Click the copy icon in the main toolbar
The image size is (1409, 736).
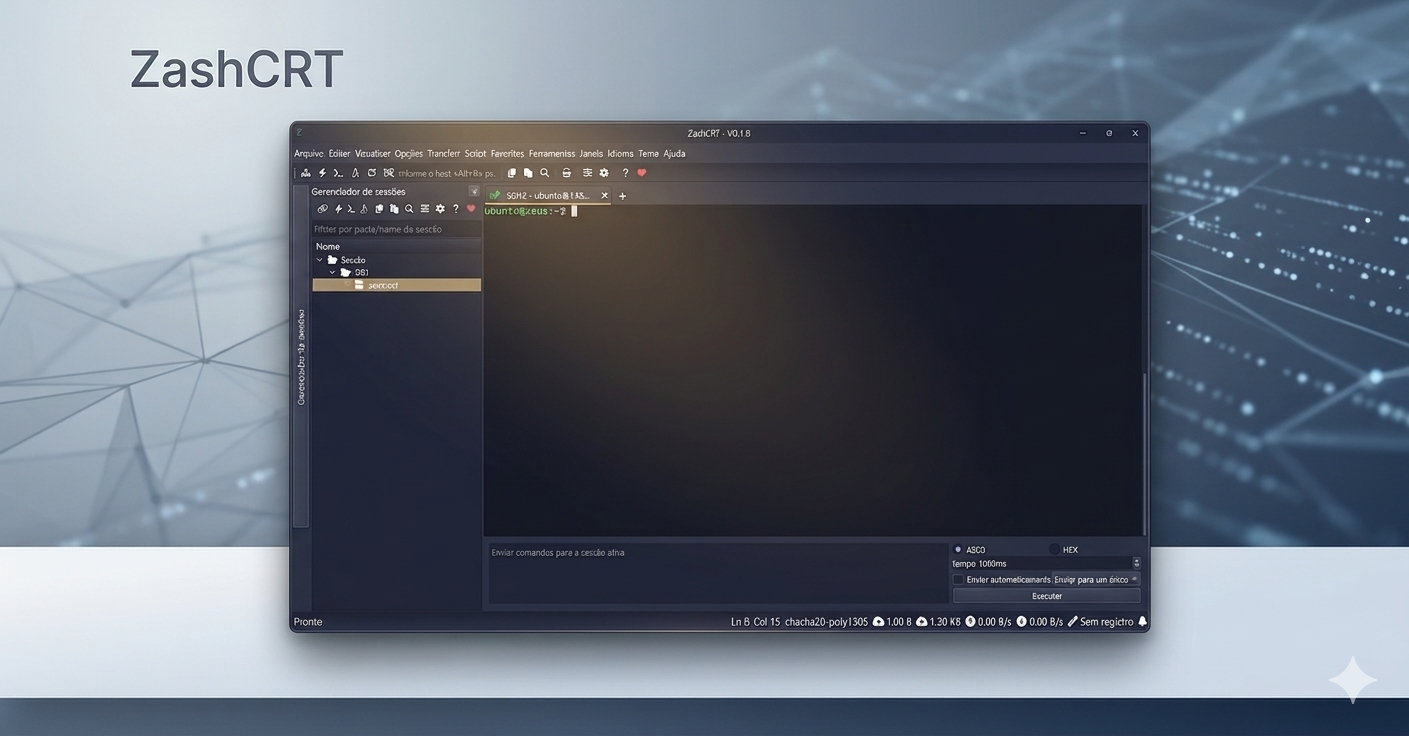pos(512,173)
